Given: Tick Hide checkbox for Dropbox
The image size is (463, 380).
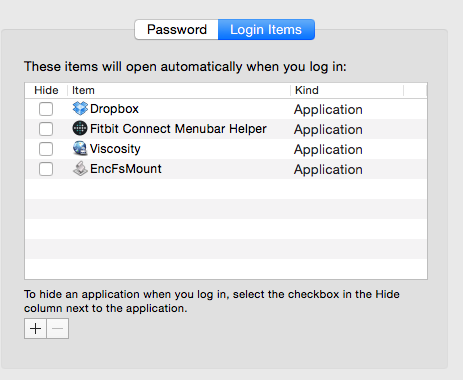Looking at the screenshot, I should click(46, 109).
